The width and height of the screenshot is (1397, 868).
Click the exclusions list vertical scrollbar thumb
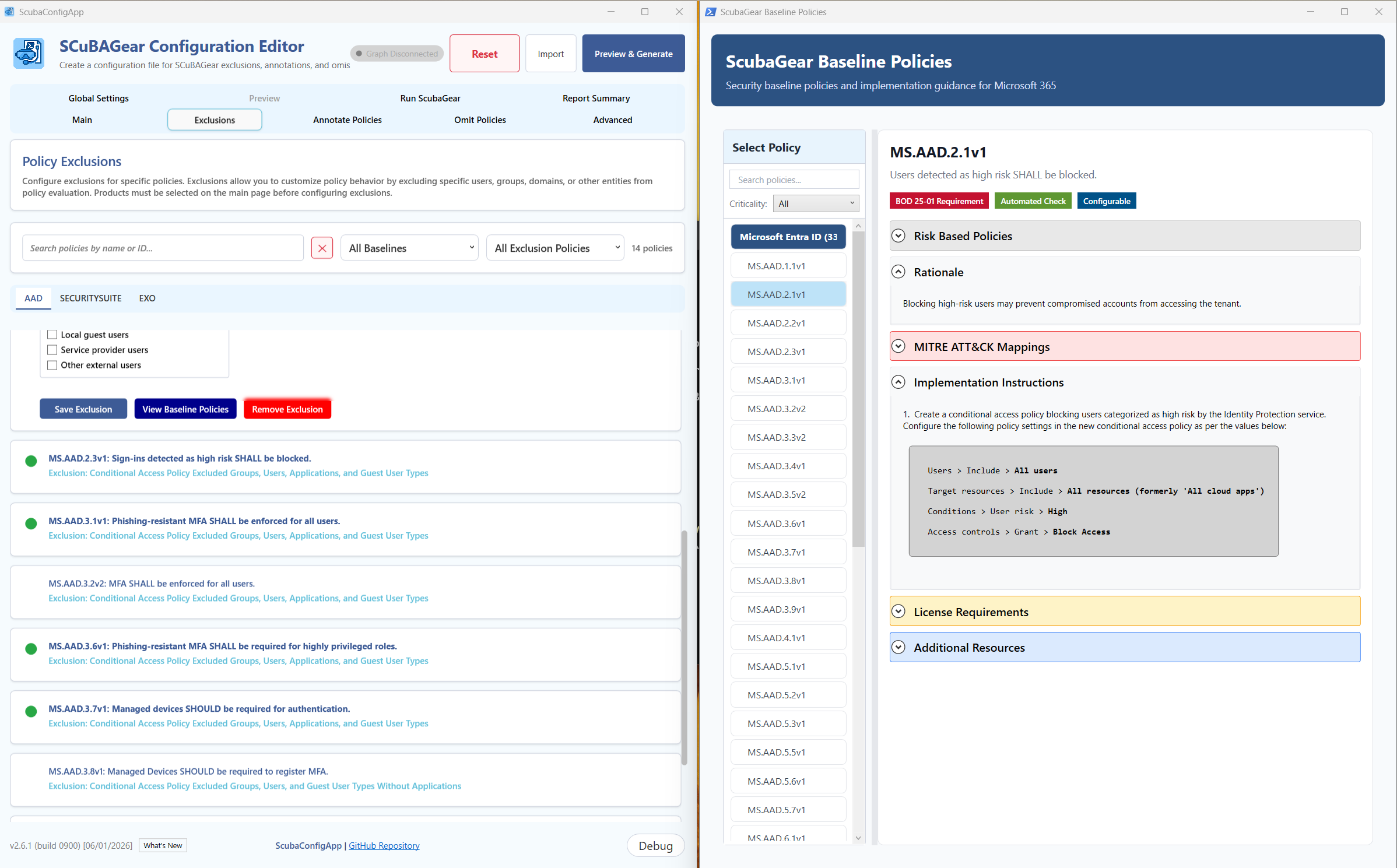point(684,647)
